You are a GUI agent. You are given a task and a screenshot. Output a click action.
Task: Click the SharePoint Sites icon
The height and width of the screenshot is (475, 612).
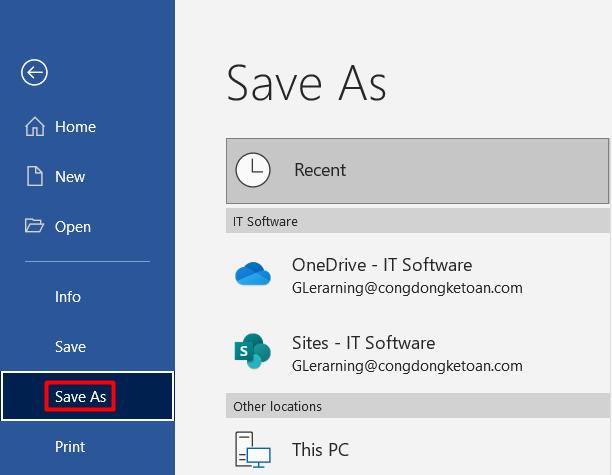[x=253, y=351]
